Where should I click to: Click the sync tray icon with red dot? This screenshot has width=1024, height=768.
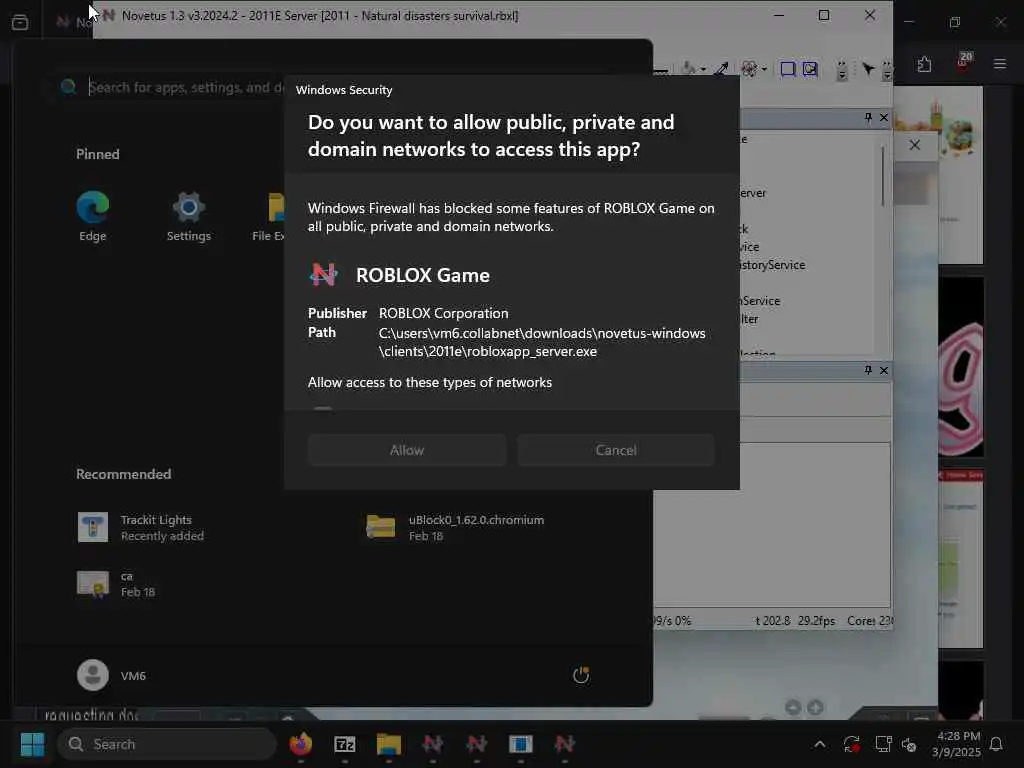click(x=852, y=744)
